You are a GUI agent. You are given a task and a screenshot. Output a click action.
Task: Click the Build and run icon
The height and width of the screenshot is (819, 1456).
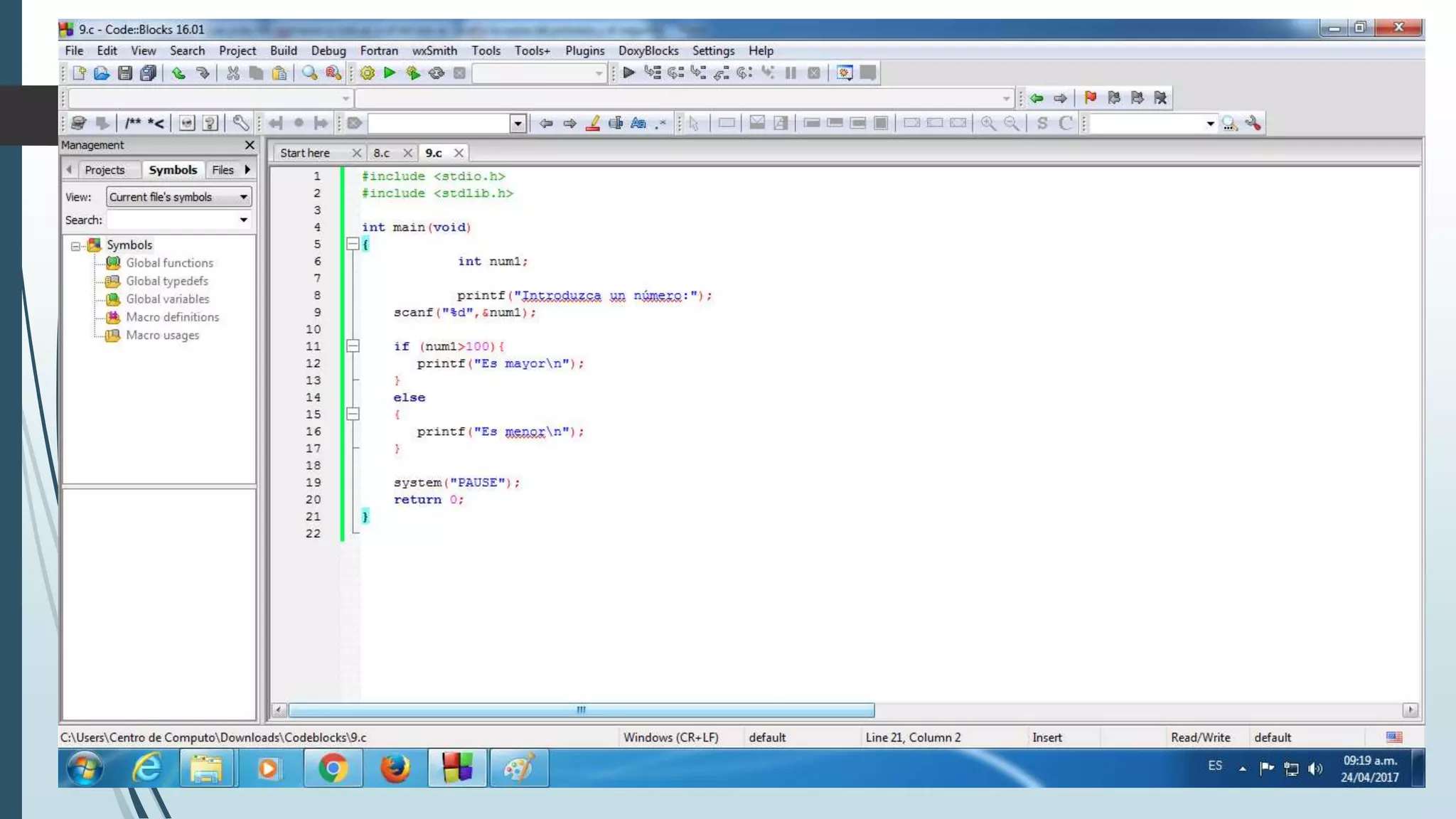click(x=413, y=73)
